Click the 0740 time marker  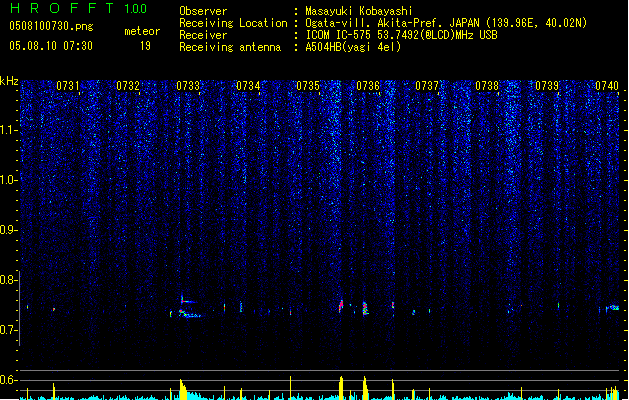[607, 86]
